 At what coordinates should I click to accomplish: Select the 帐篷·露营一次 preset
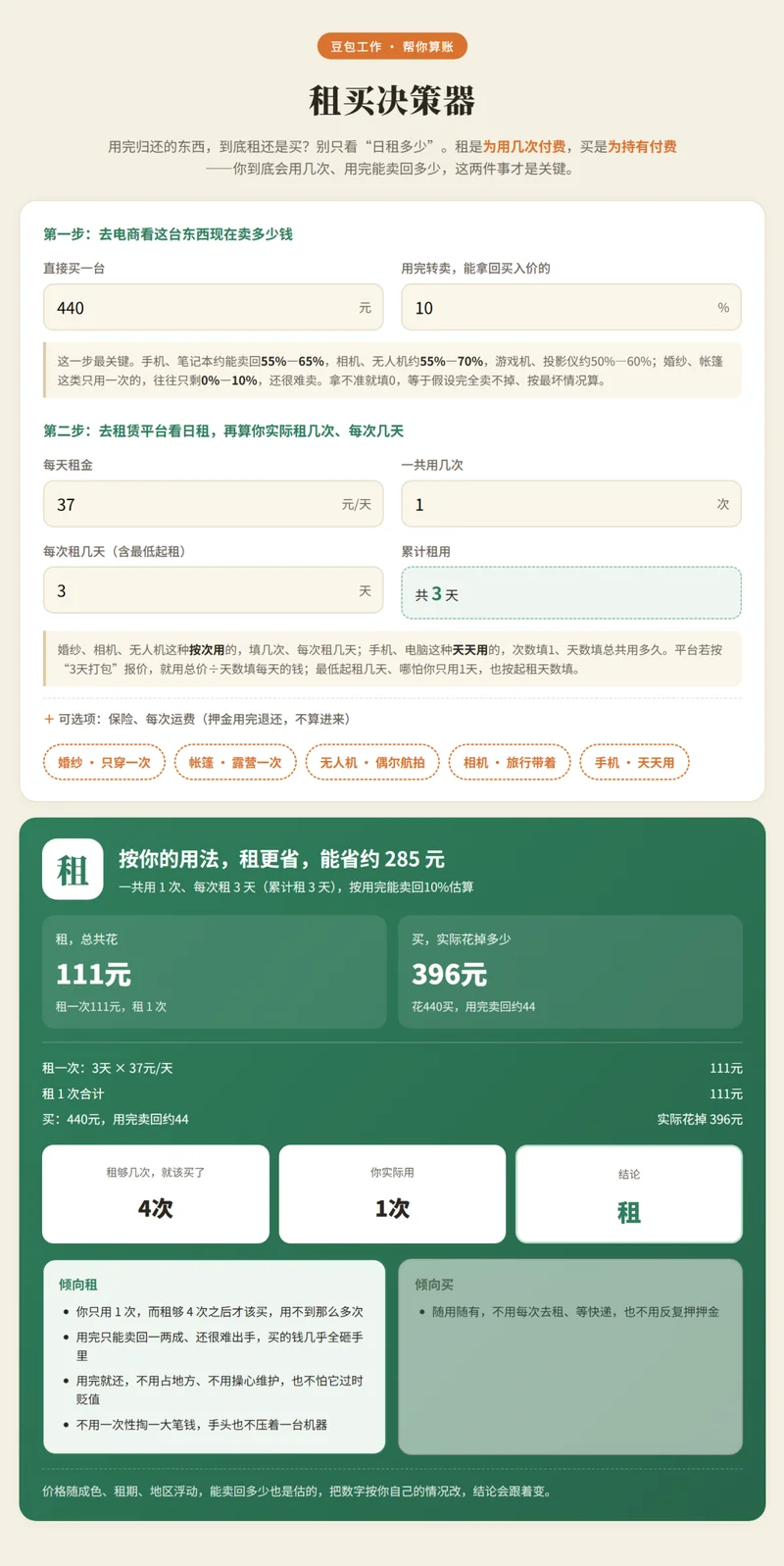tap(235, 762)
